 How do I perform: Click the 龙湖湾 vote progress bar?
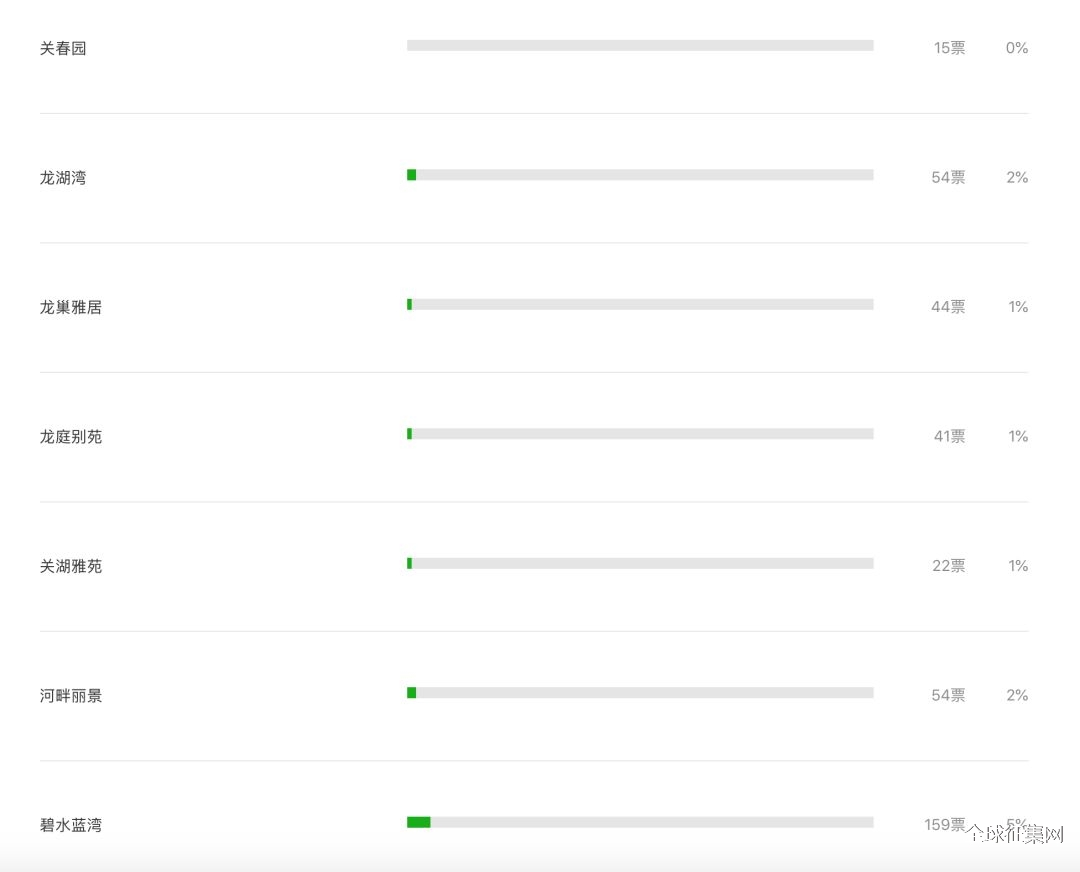640,175
